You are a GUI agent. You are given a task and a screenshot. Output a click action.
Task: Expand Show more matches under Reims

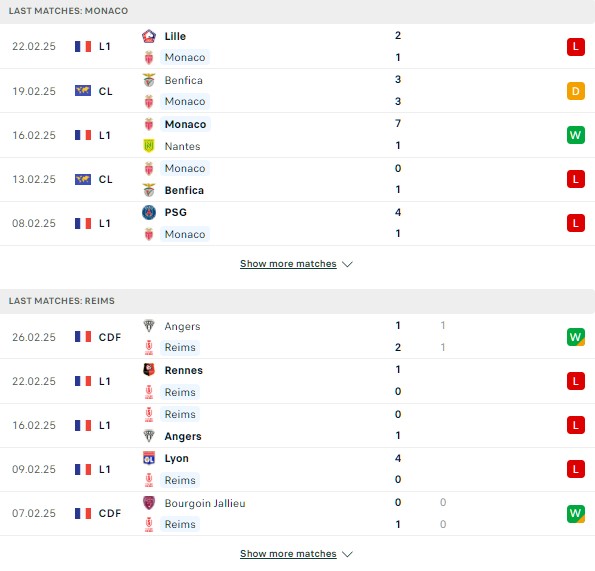(288, 554)
